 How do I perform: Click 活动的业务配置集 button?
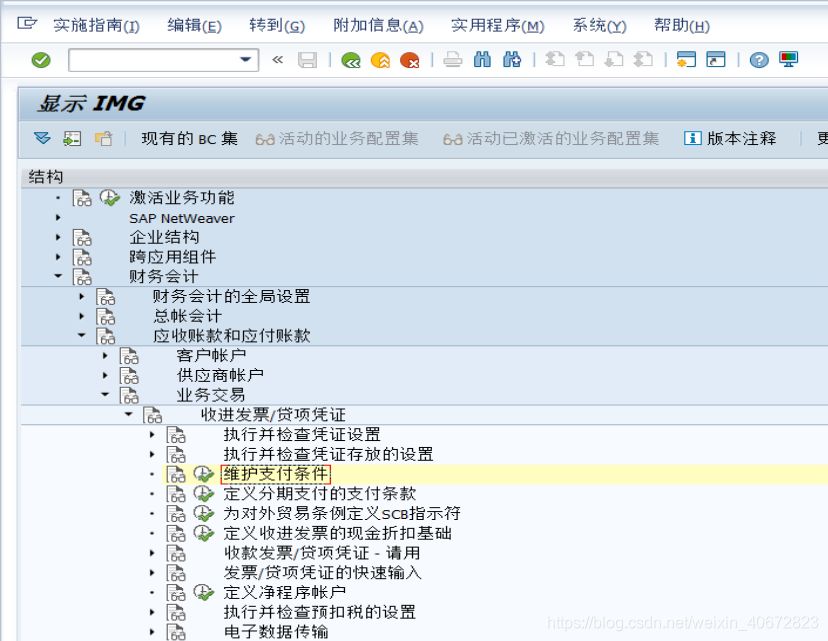pyautogui.click(x=336, y=138)
